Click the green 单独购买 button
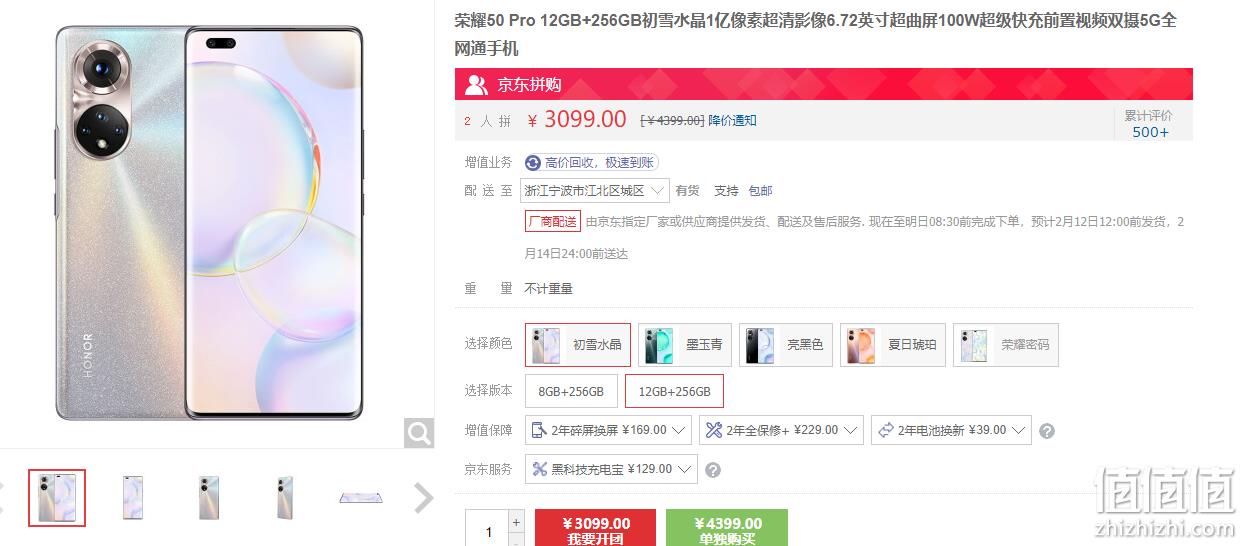The height and width of the screenshot is (546, 1244). pos(727,529)
